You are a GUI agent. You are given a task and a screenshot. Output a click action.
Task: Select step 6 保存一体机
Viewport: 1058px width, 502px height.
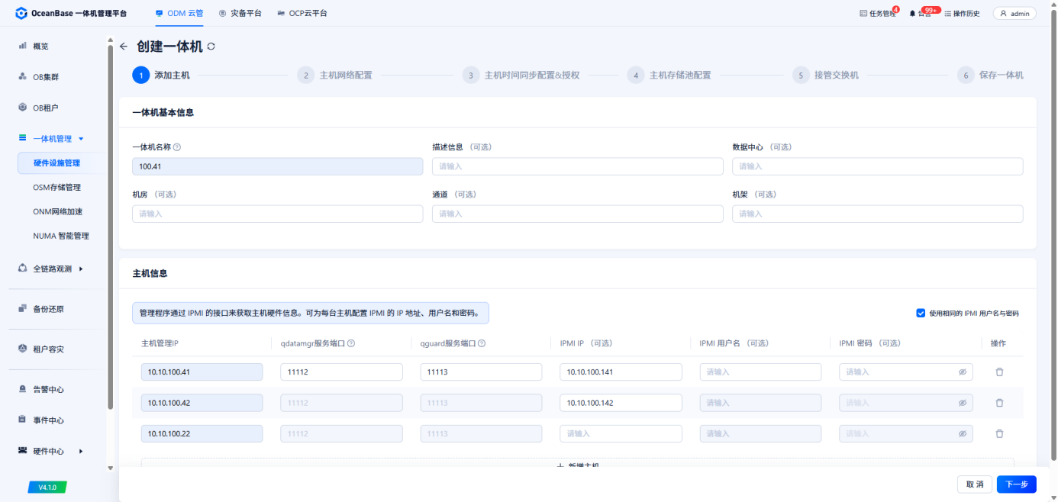point(990,75)
